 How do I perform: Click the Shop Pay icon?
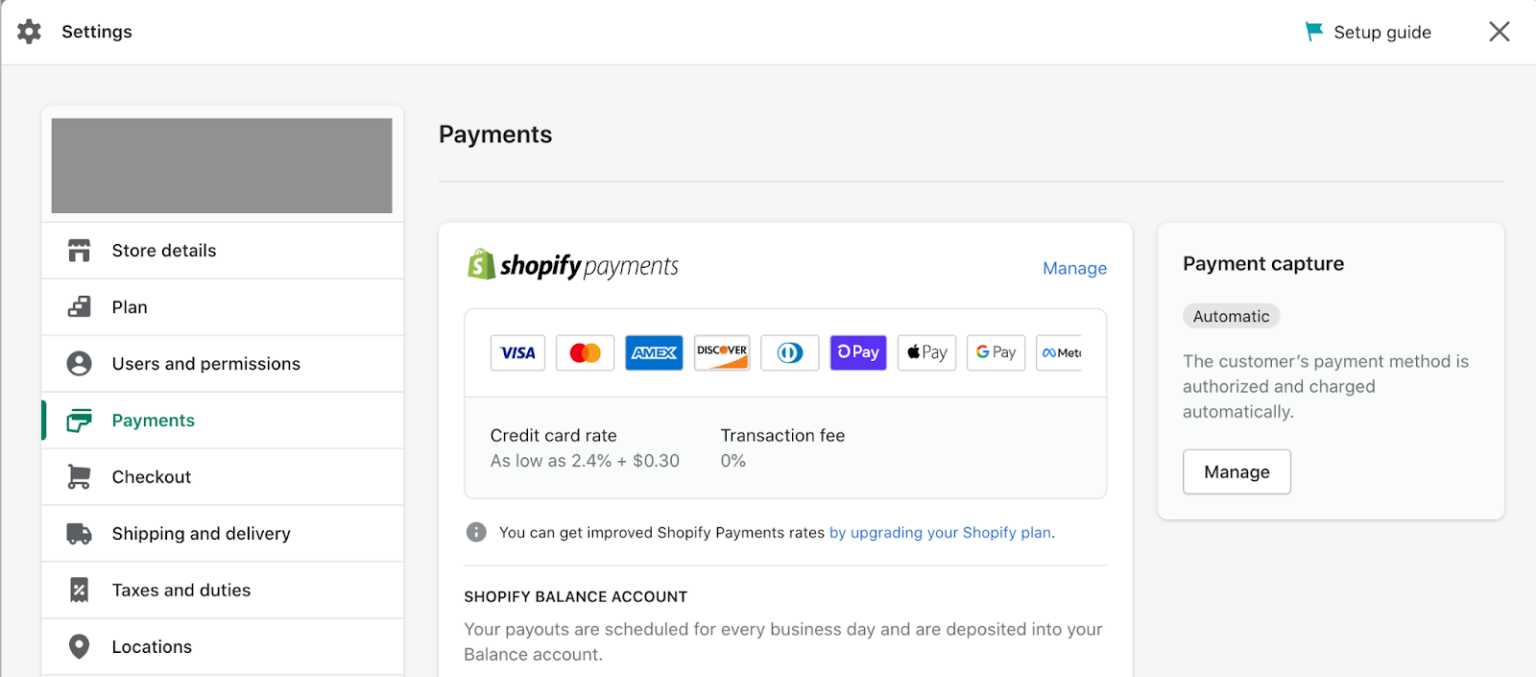coord(858,352)
